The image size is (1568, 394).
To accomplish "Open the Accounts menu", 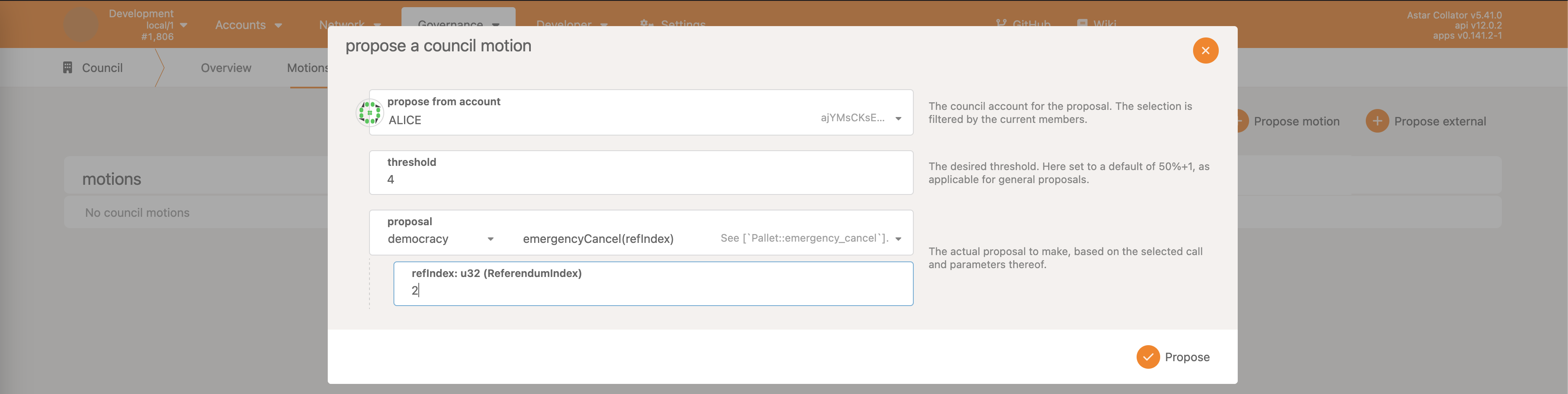I will click(x=248, y=25).
